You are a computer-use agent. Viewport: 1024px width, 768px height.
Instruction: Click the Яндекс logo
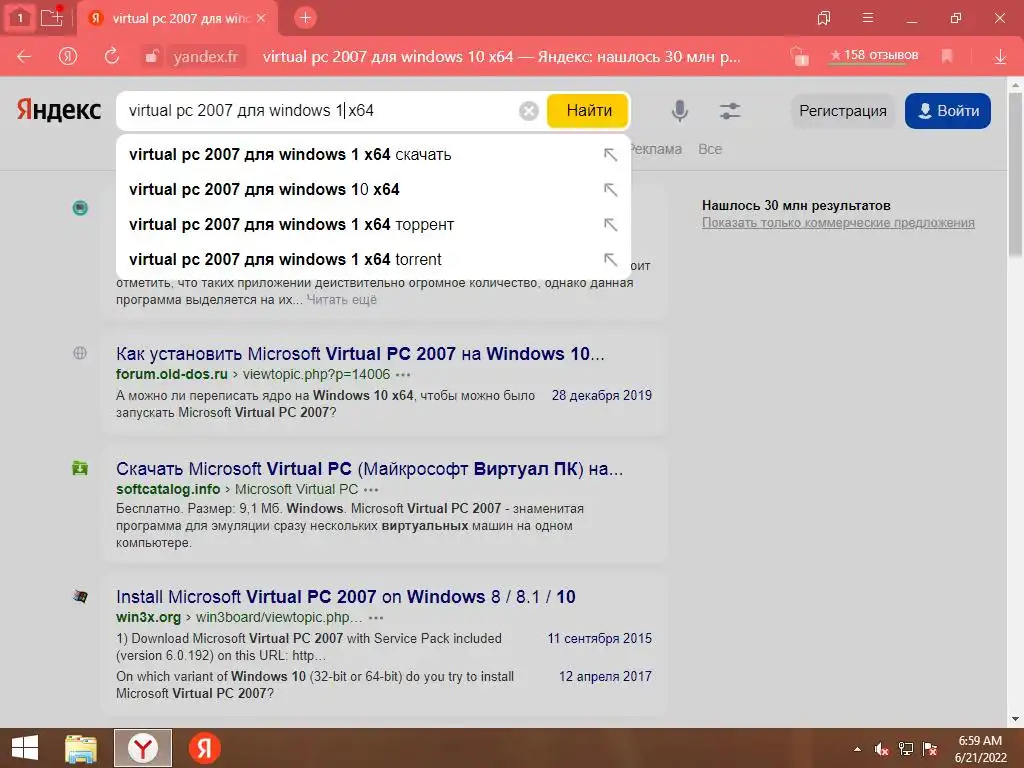click(x=59, y=110)
